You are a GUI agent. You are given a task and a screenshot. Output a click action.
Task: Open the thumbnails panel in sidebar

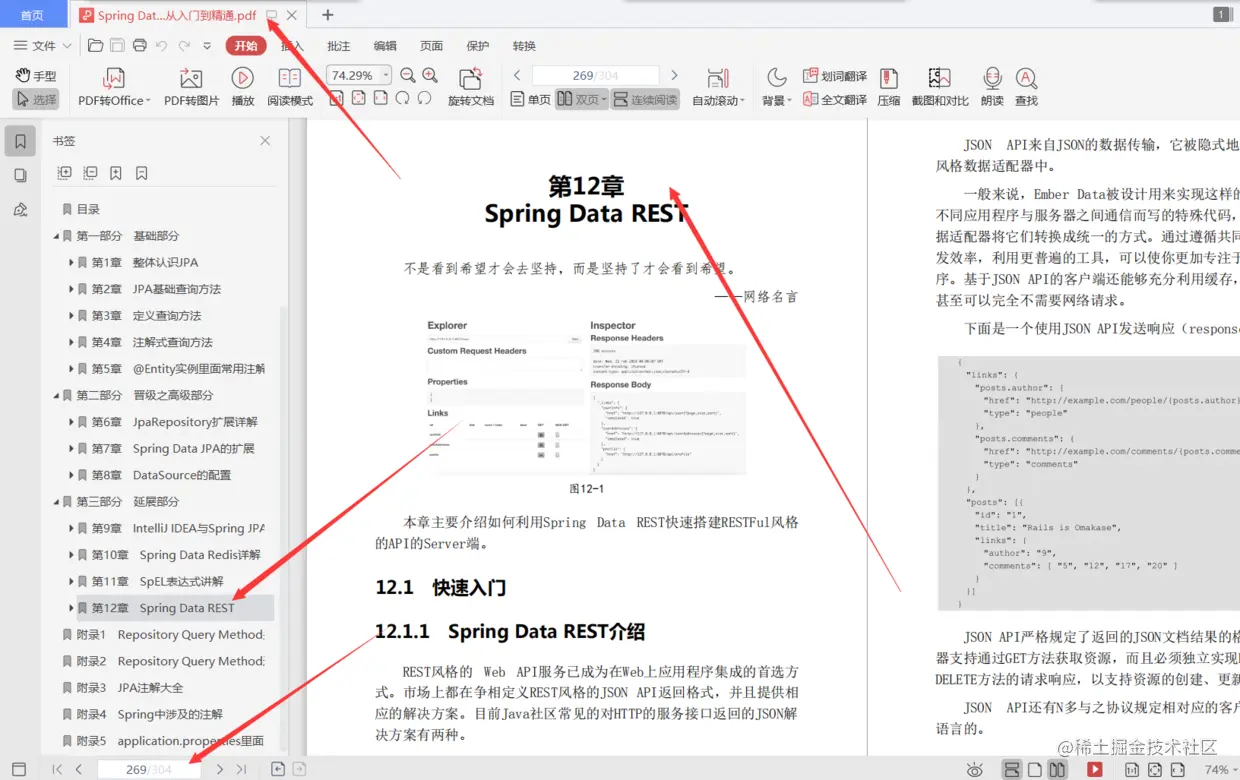(20, 175)
